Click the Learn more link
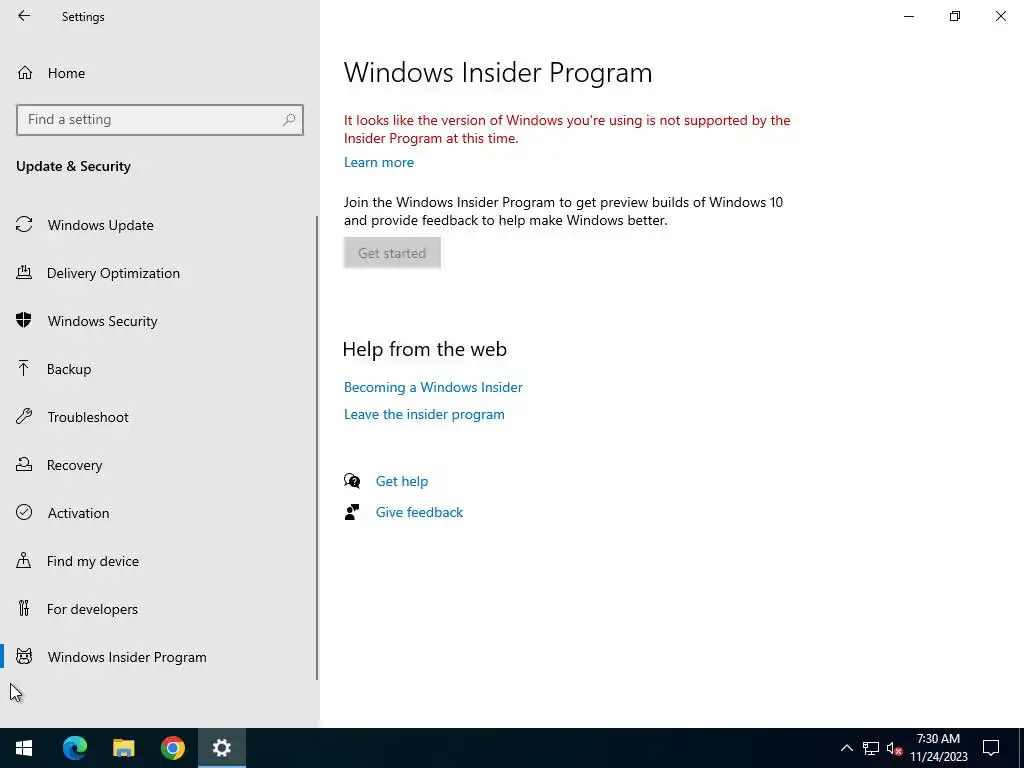The image size is (1024, 768). [379, 162]
